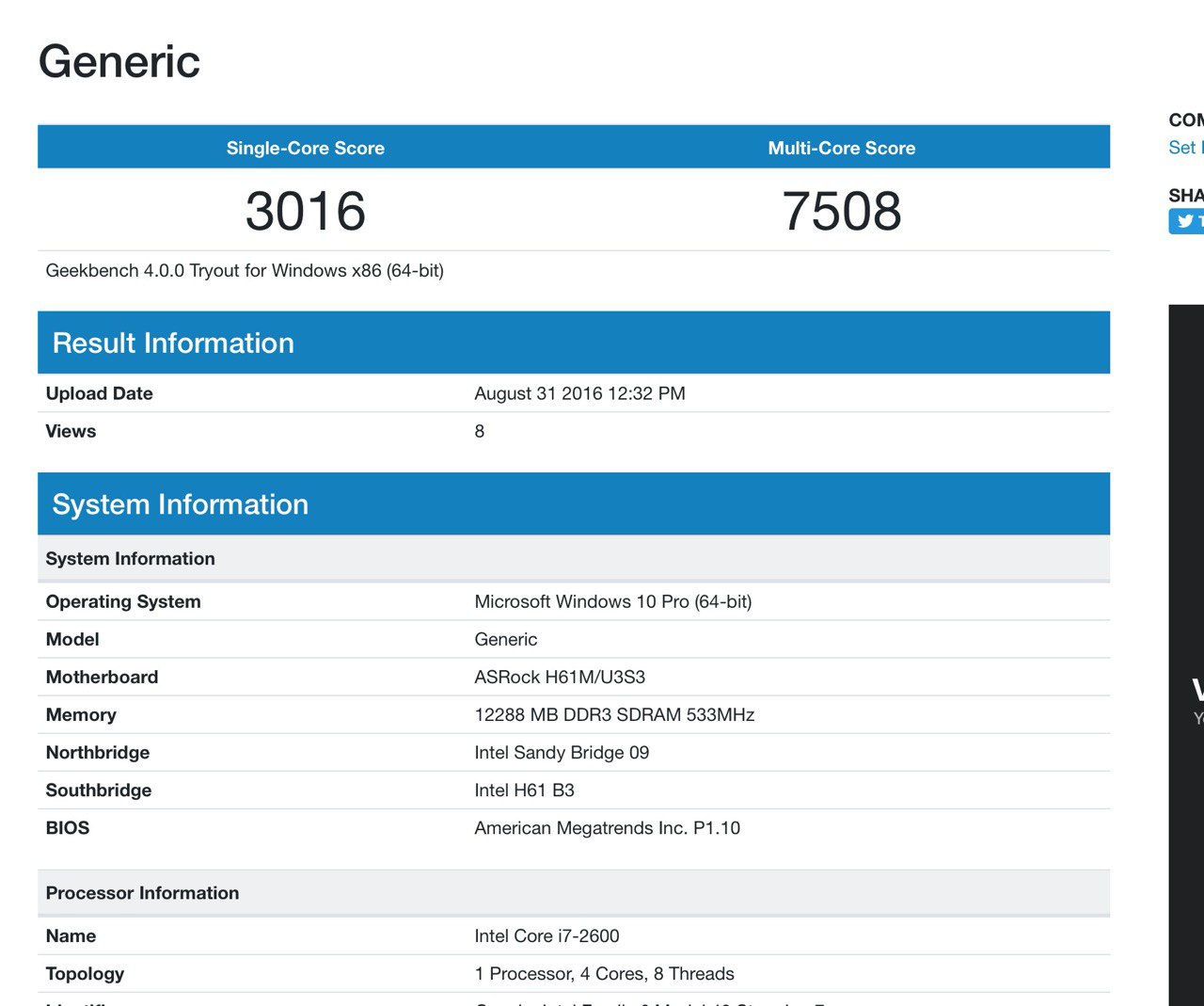Click the views count value 8

[x=480, y=431]
